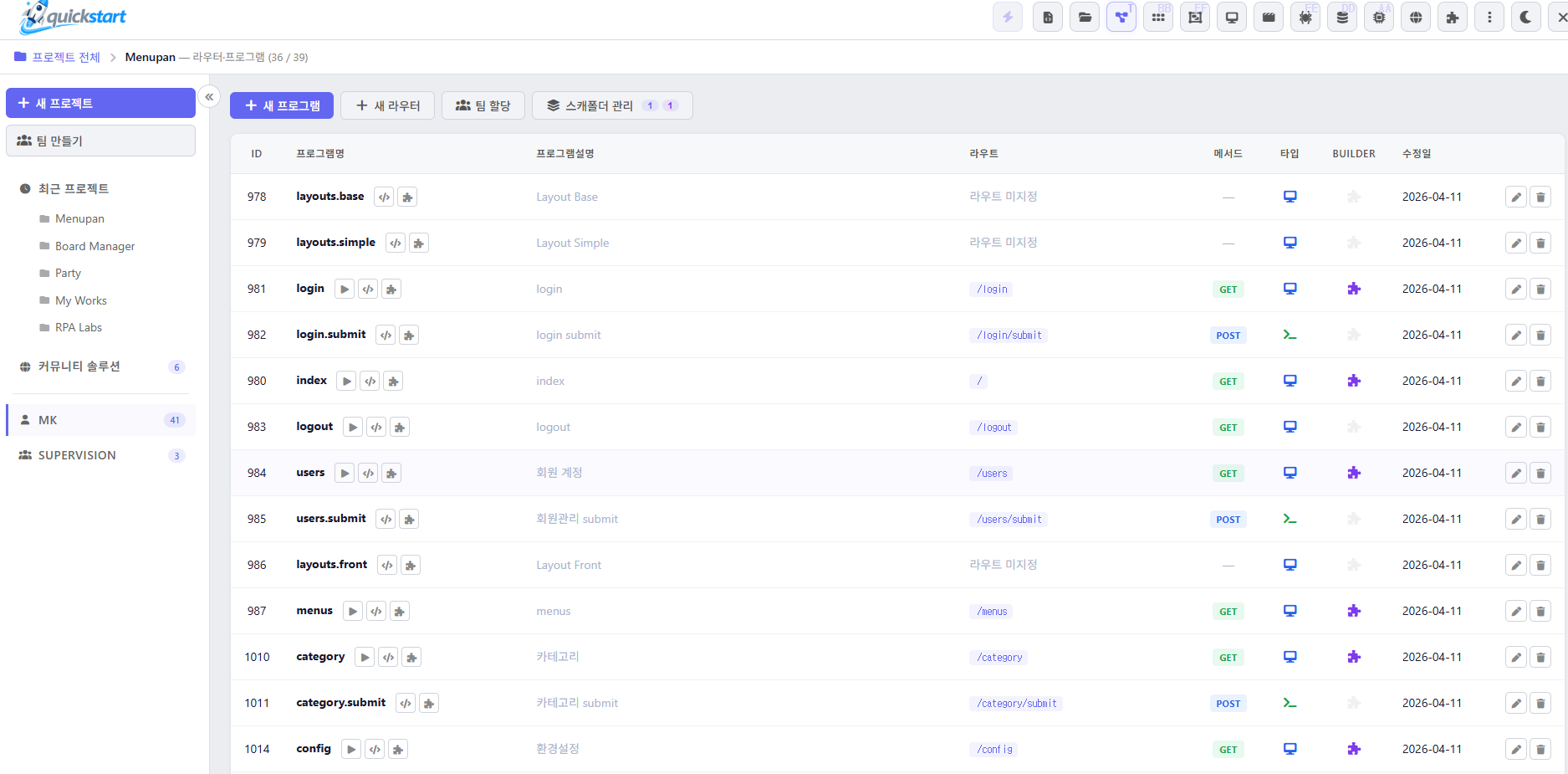The height and width of the screenshot is (774, 1568).
Task: Click the 팀 만들기 button
Action: coord(100,141)
